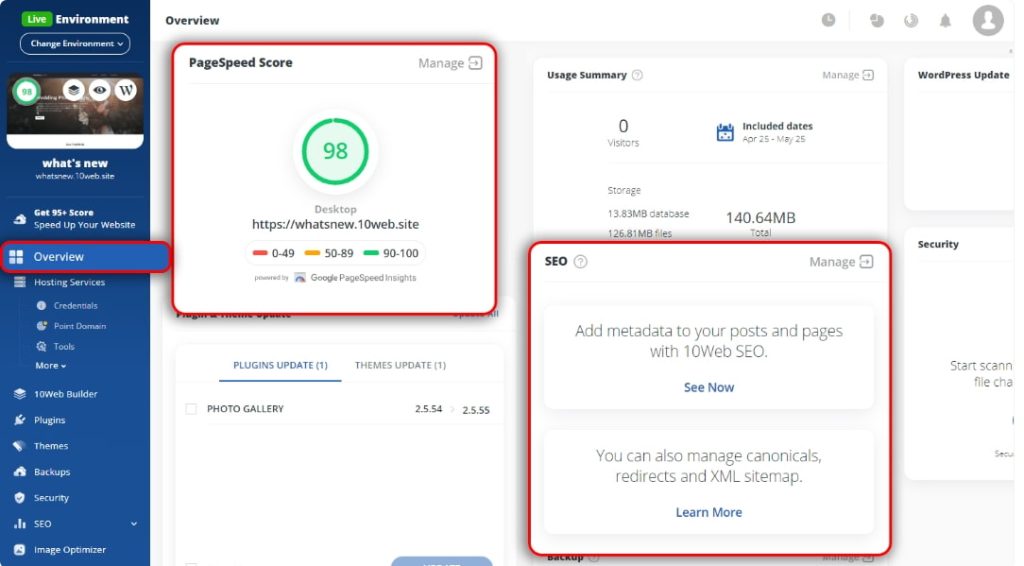Click the info icon beside Usage Summary
1024x566 pixels.
pos(637,75)
